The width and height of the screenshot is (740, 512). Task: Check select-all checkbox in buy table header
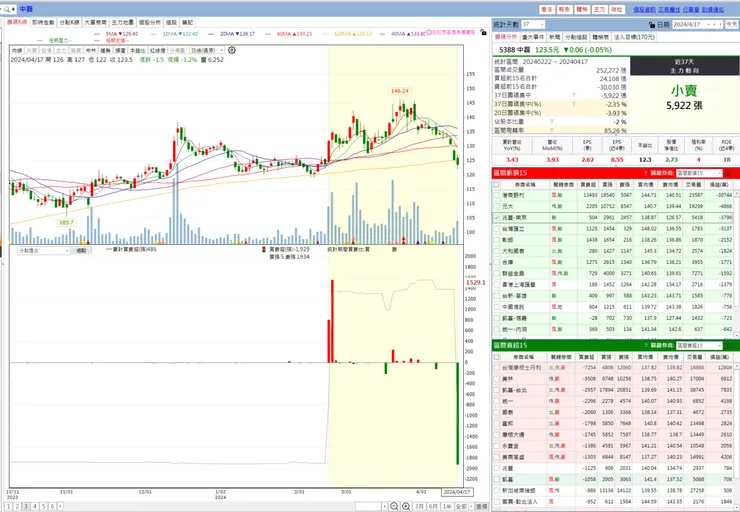496,185
